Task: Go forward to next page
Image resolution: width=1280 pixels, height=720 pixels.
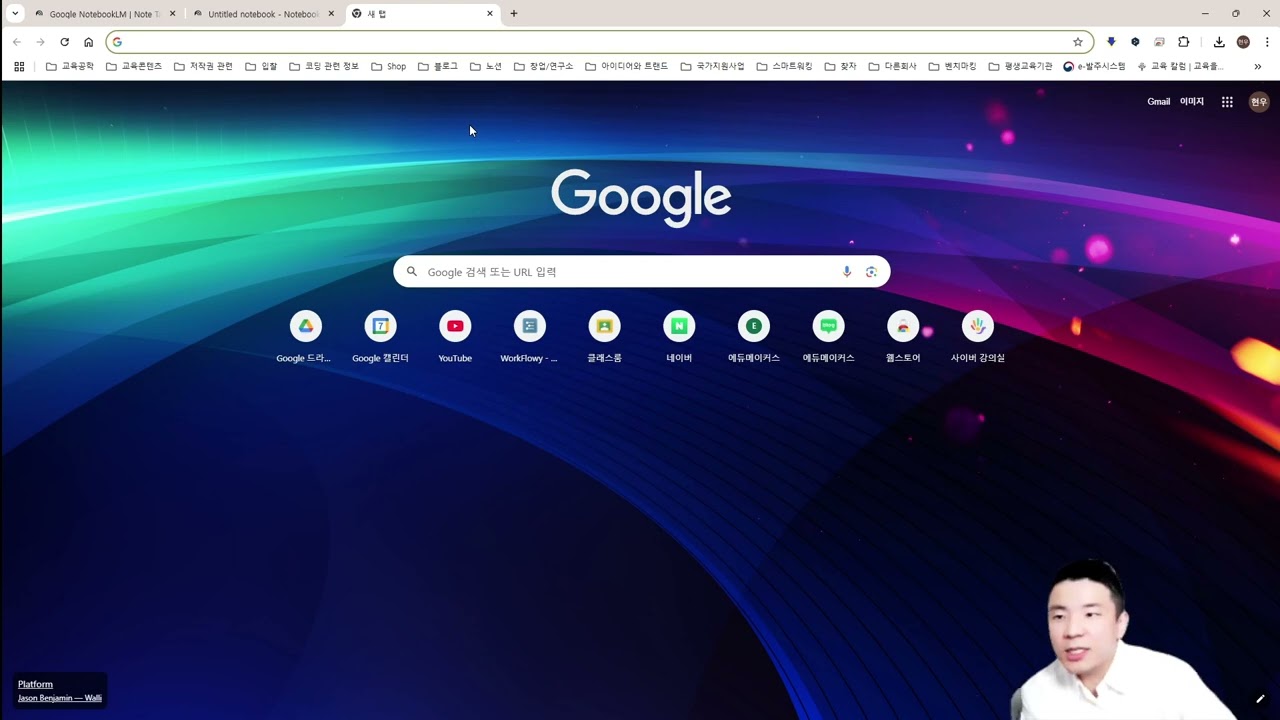Action: coord(40,42)
